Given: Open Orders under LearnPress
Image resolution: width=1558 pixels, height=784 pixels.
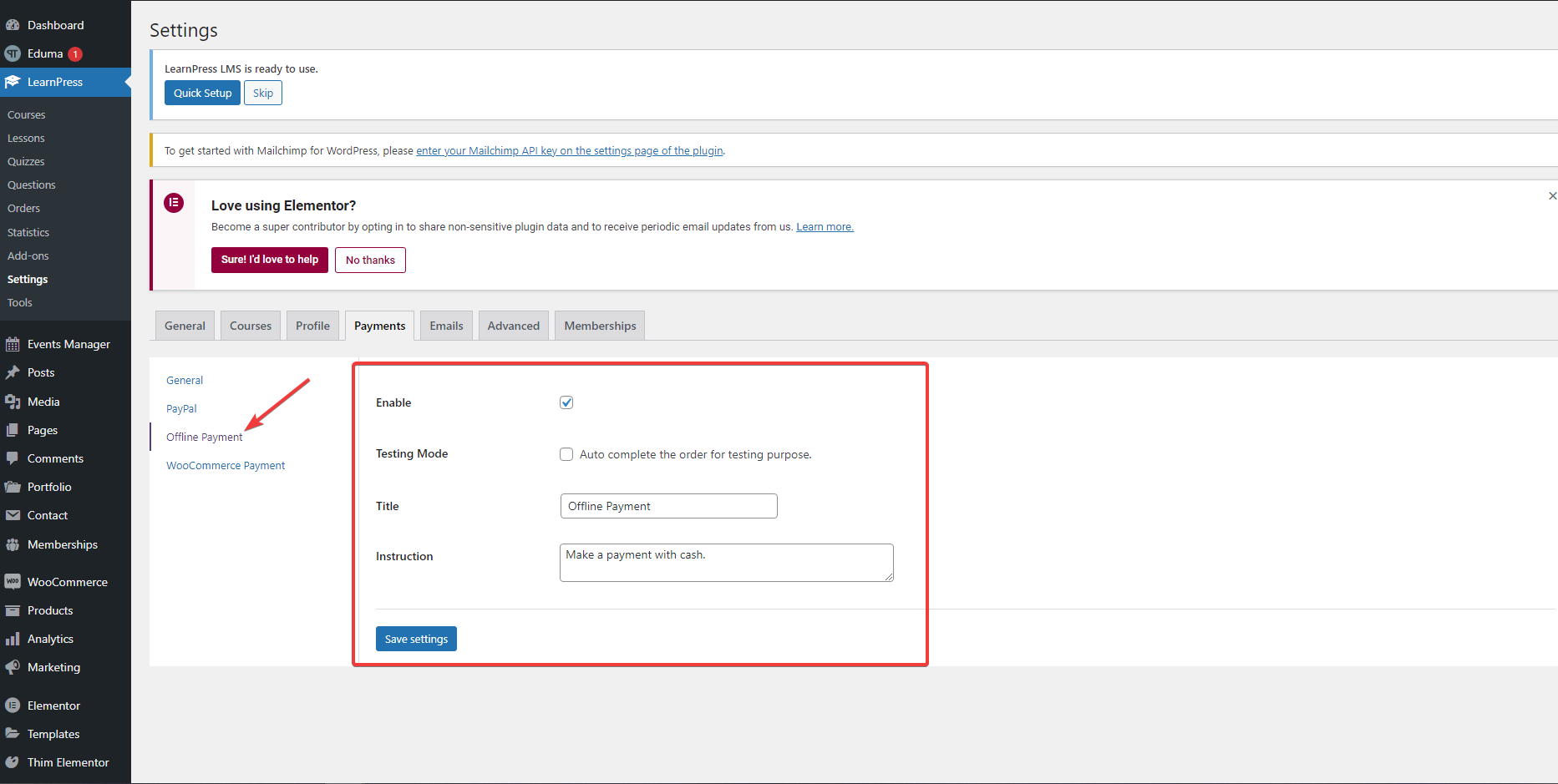Looking at the screenshot, I should [23, 208].
